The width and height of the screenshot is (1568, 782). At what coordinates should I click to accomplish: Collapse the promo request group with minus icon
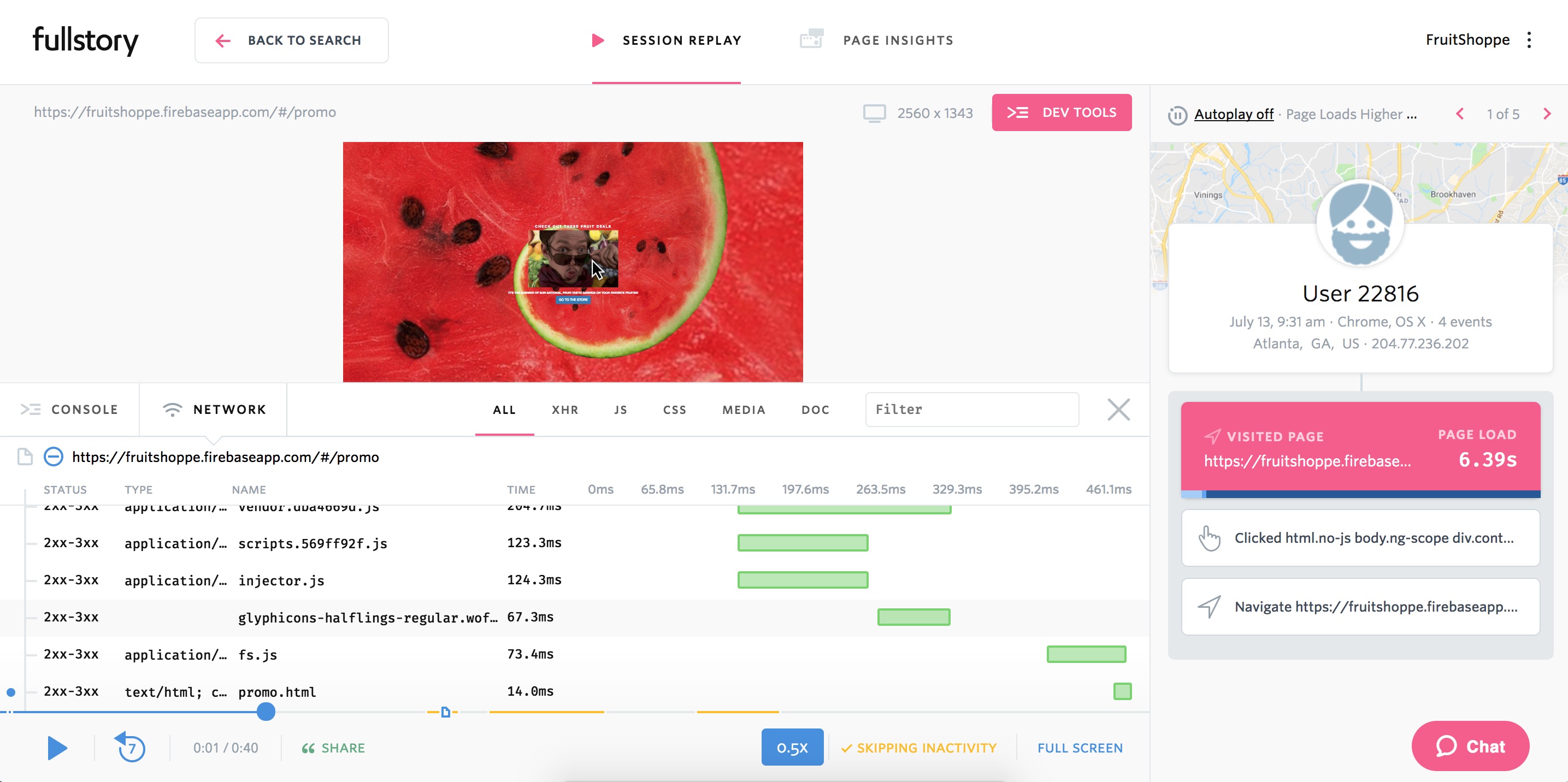pyautogui.click(x=53, y=457)
